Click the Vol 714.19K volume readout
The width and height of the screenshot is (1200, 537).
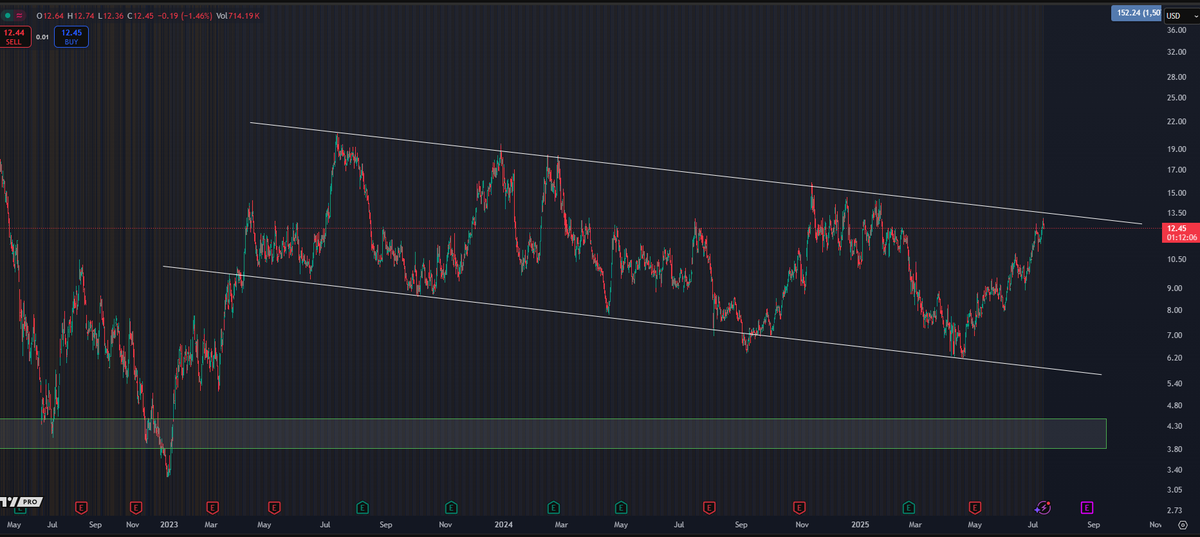[245, 16]
